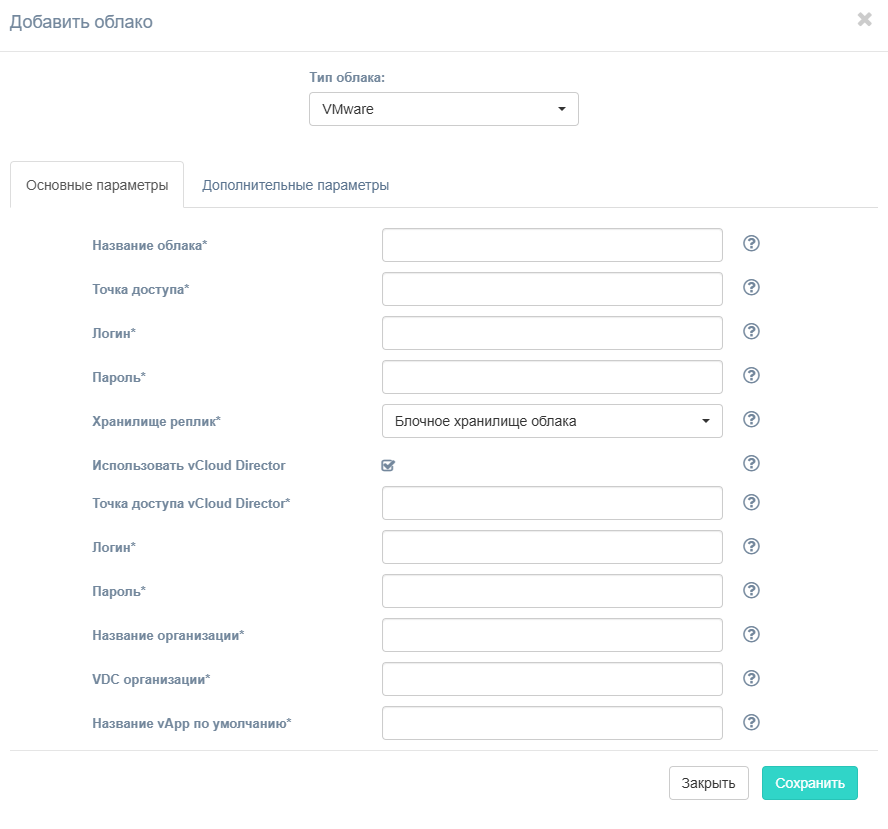Show help for first Логин field

tap(751, 331)
